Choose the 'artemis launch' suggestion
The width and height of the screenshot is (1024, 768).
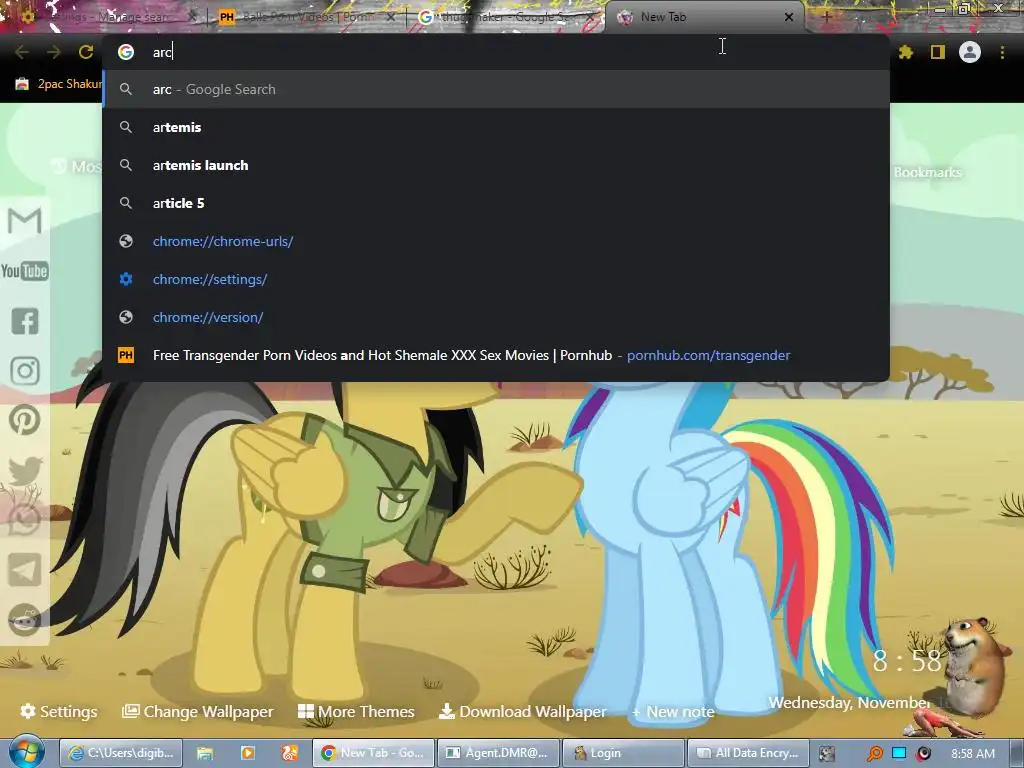496,165
